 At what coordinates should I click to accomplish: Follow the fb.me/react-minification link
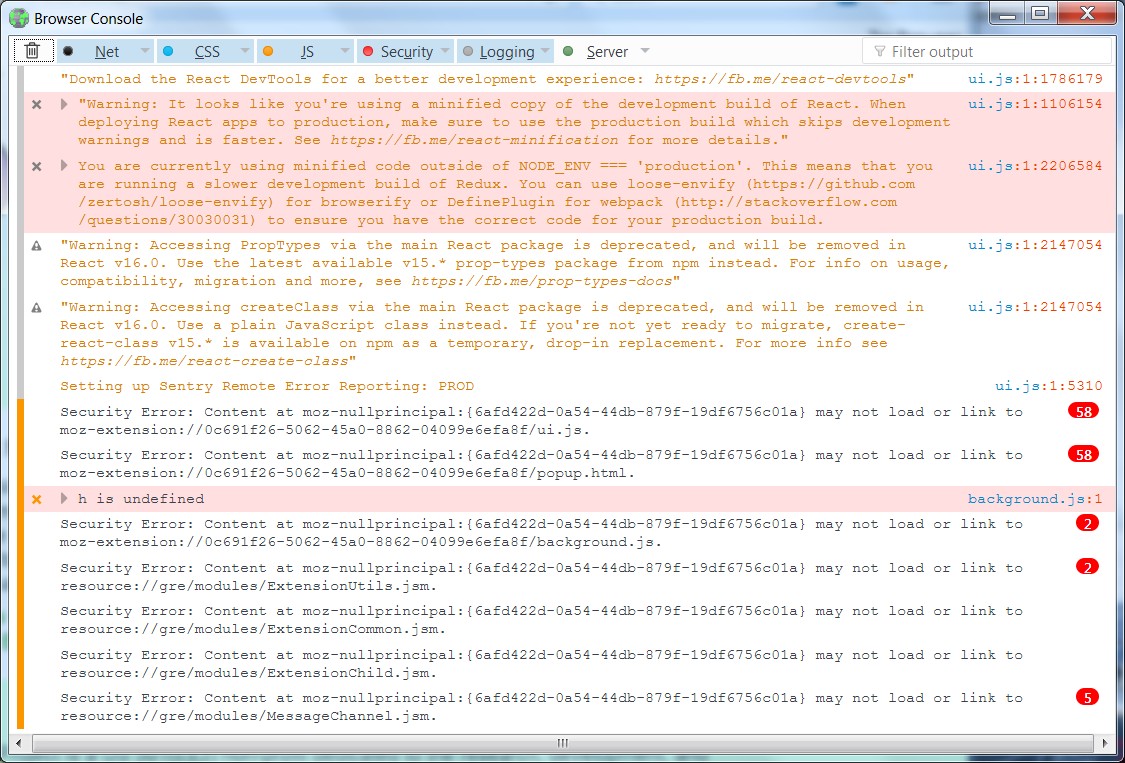(x=474, y=140)
